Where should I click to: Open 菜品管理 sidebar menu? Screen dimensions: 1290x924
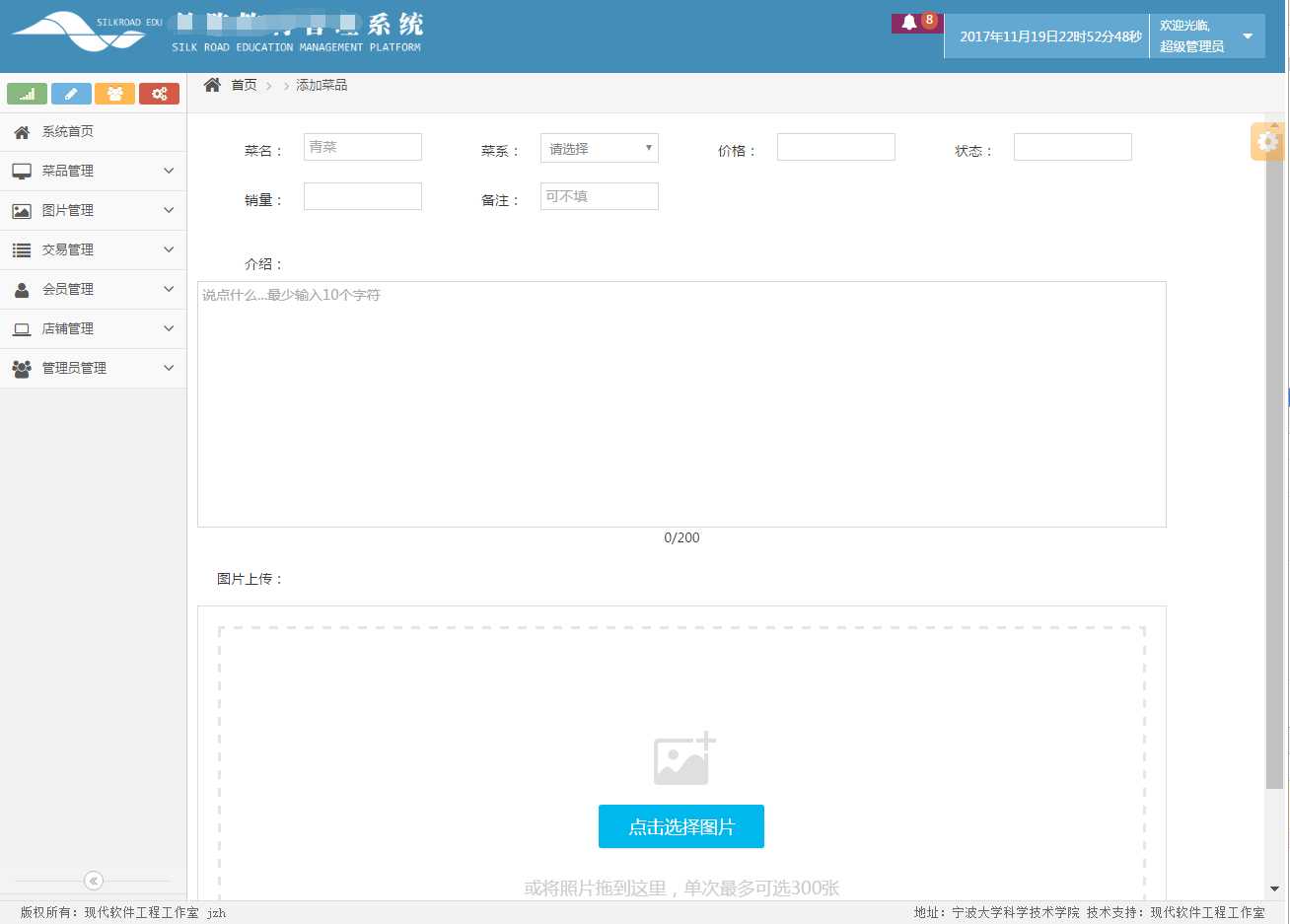[x=93, y=171]
